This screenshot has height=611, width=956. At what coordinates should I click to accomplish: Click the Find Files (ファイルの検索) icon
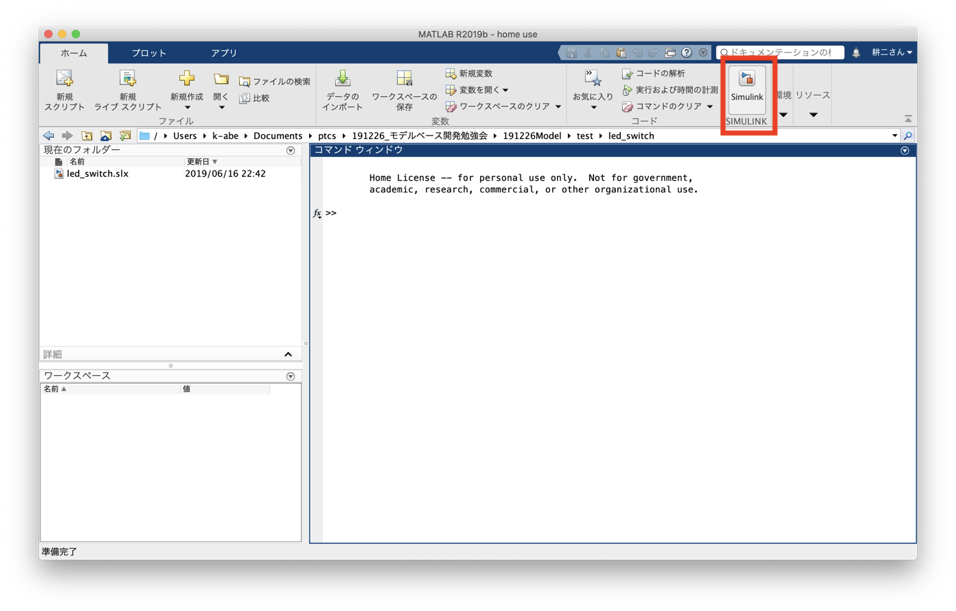click(x=245, y=82)
